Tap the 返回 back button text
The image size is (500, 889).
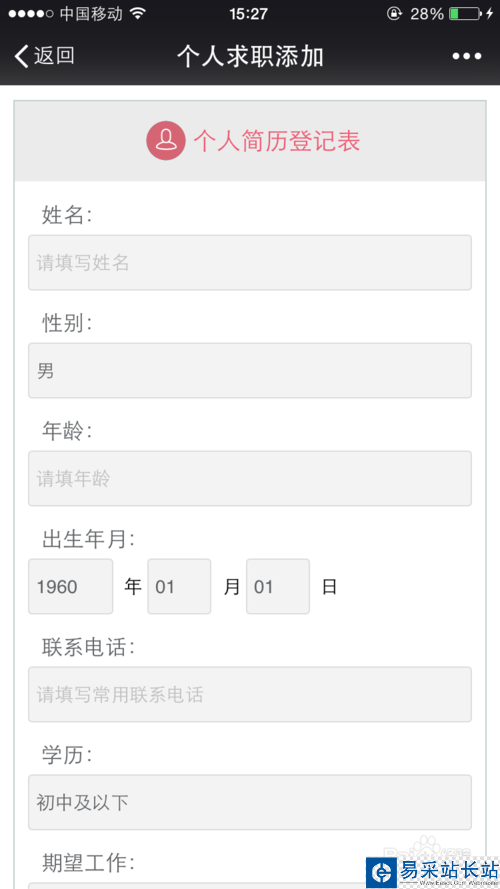click(x=54, y=56)
